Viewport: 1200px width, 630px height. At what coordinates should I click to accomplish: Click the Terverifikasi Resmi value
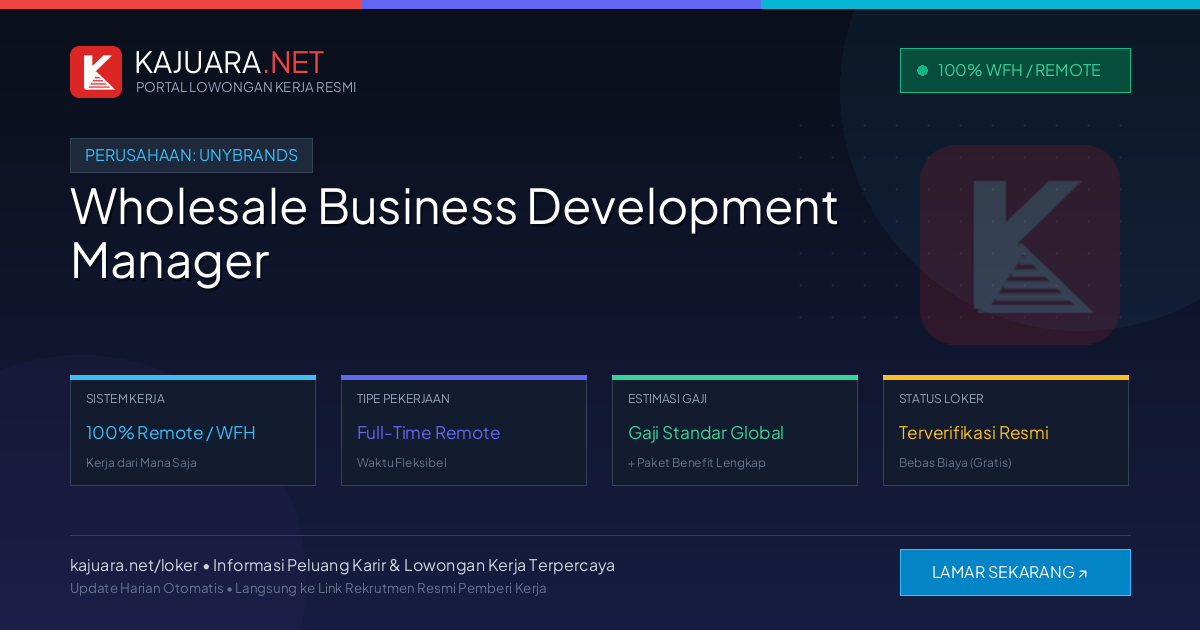click(974, 433)
